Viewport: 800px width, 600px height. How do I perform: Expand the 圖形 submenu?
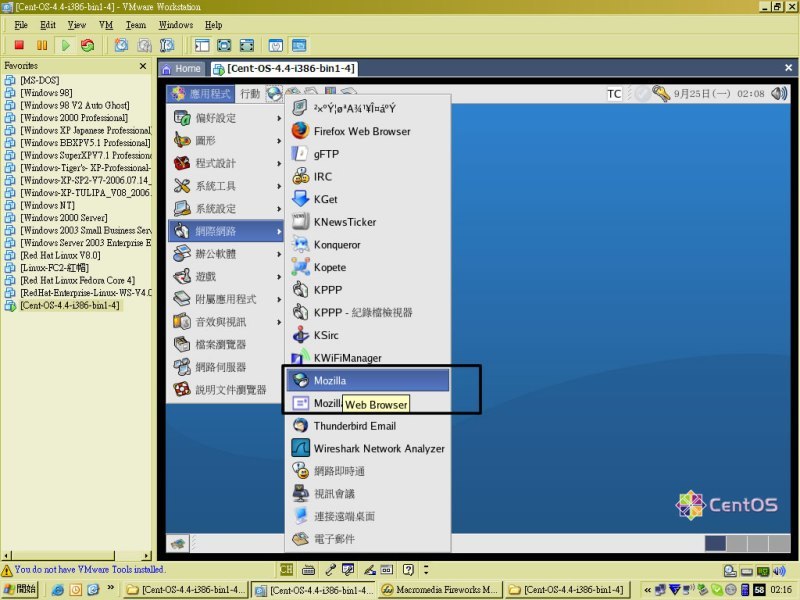(x=227, y=140)
